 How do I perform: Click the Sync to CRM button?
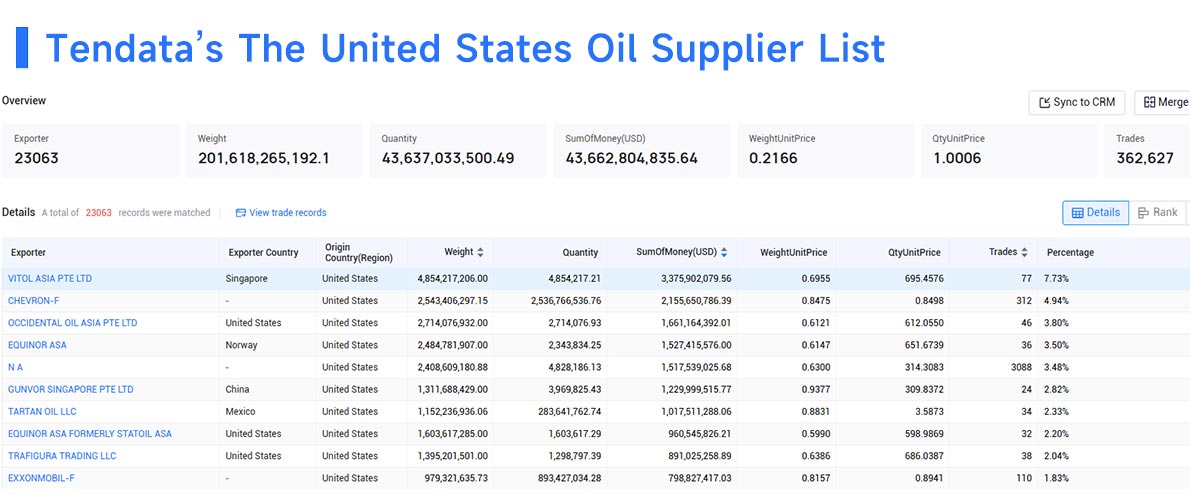click(1076, 102)
